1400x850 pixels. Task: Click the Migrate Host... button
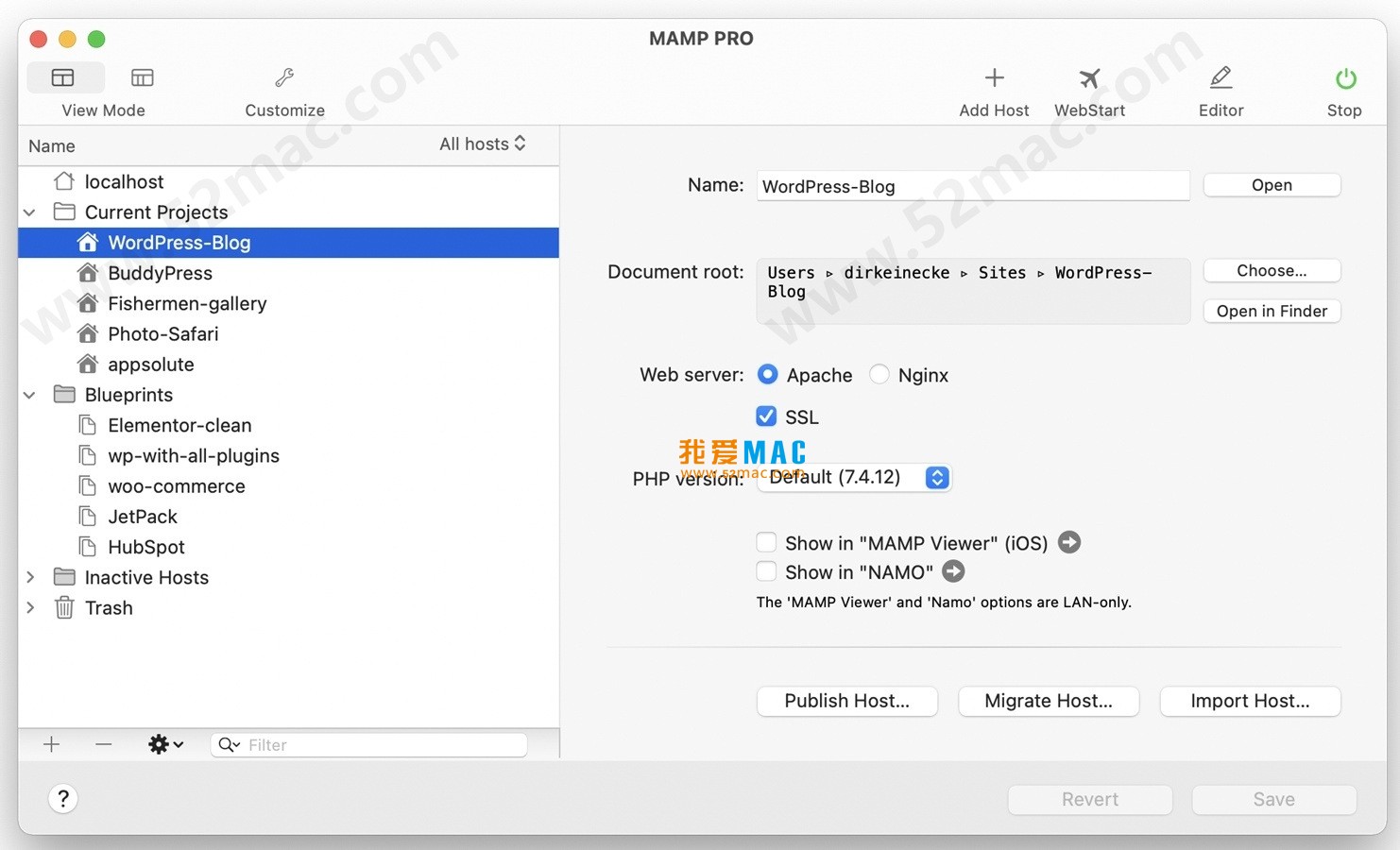click(1049, 701)
